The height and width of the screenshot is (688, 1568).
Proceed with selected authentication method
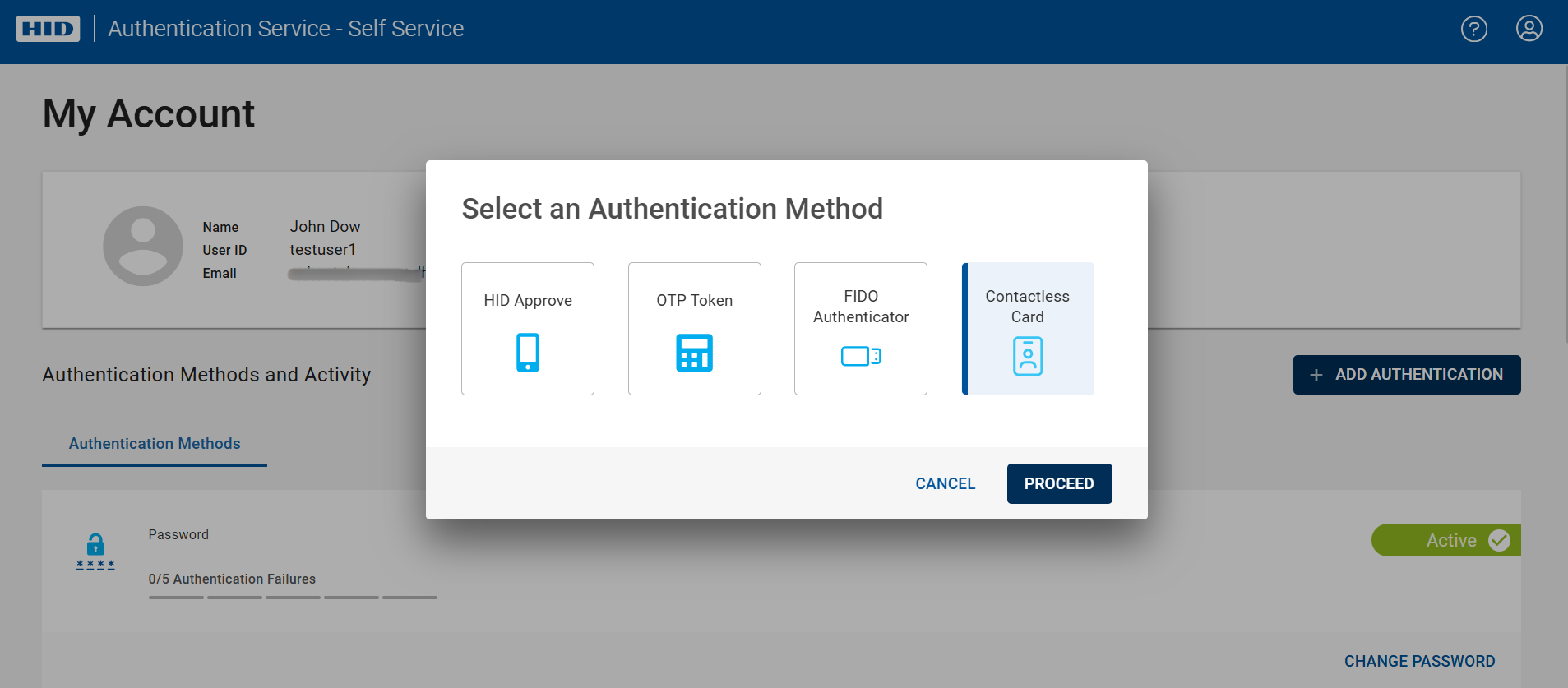pyautogui.click(x=1059, y=483)
